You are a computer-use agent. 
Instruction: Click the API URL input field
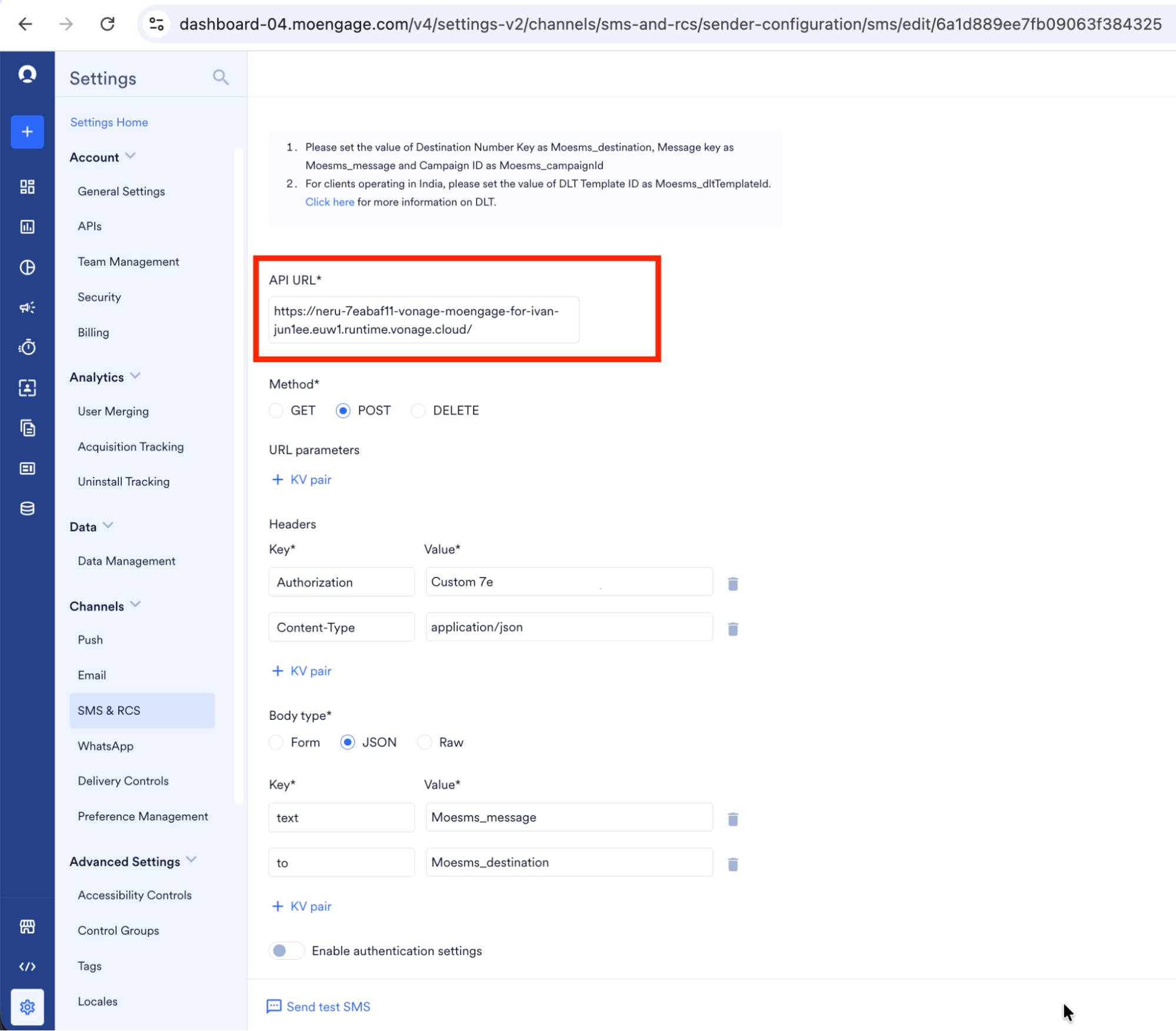(424, 320)
